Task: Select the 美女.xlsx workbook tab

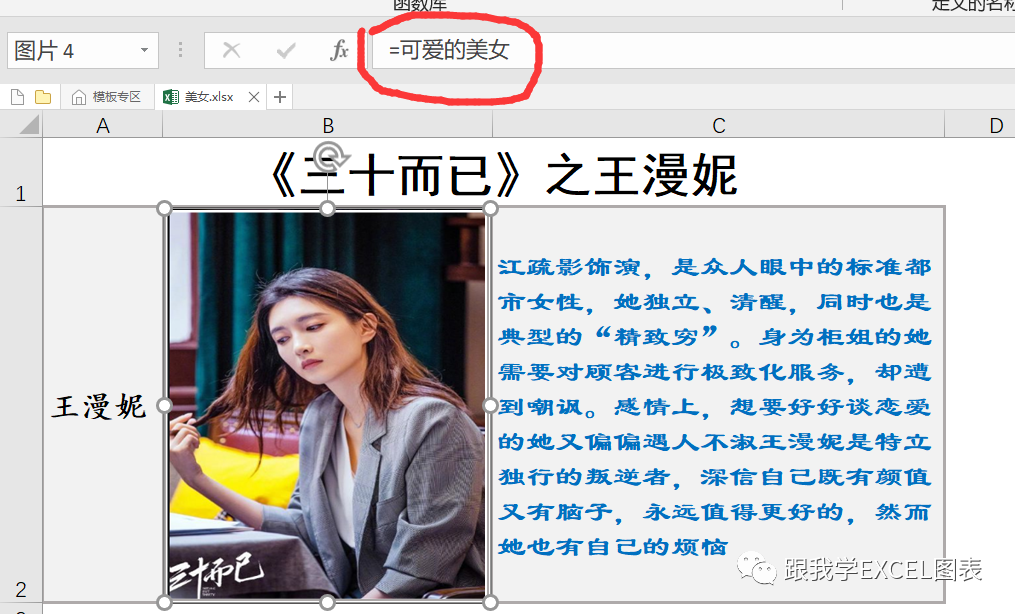Action: [210, 97]
